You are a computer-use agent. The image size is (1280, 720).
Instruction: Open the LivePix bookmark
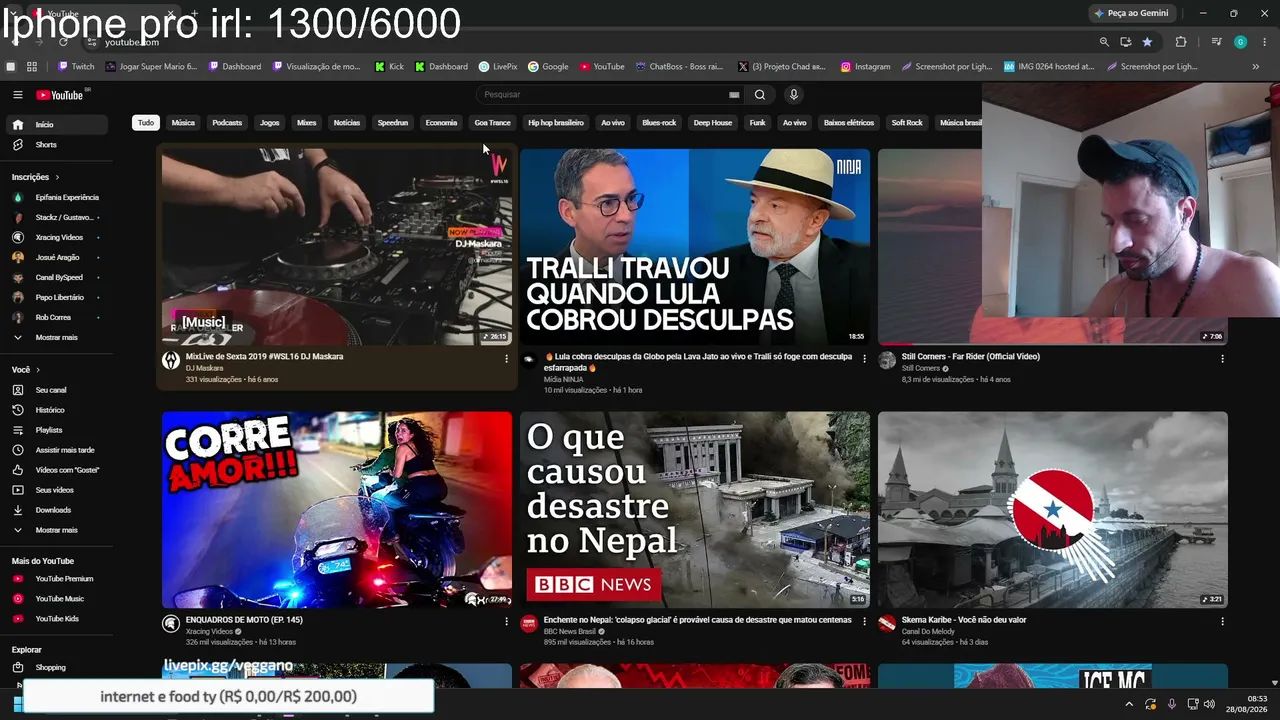pos(498,67)
